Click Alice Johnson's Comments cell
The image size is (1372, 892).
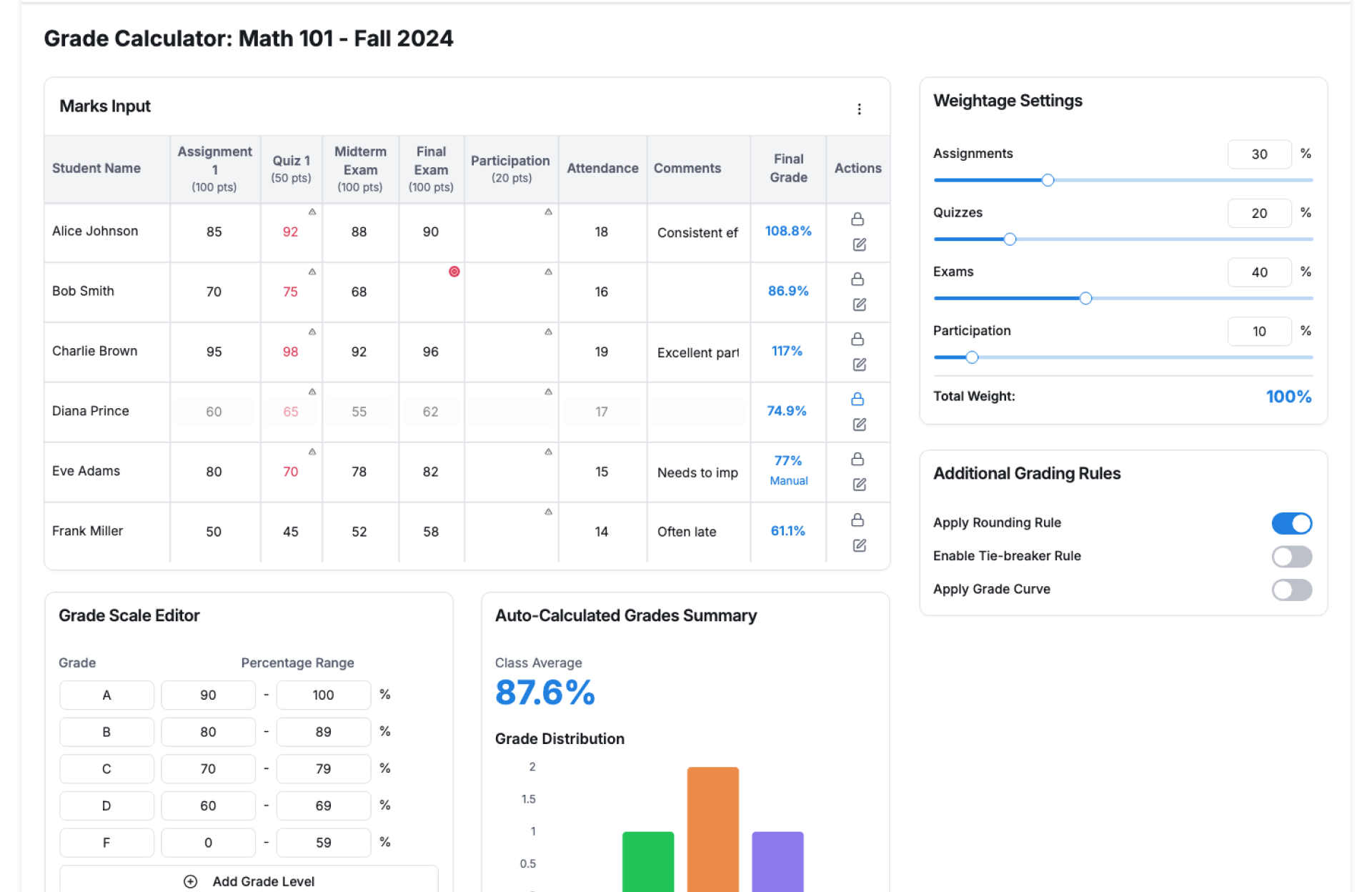tap(697, 232)
